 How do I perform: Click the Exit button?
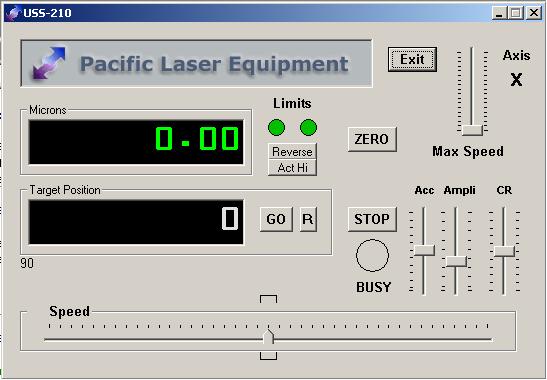click(x=412, y=60)
